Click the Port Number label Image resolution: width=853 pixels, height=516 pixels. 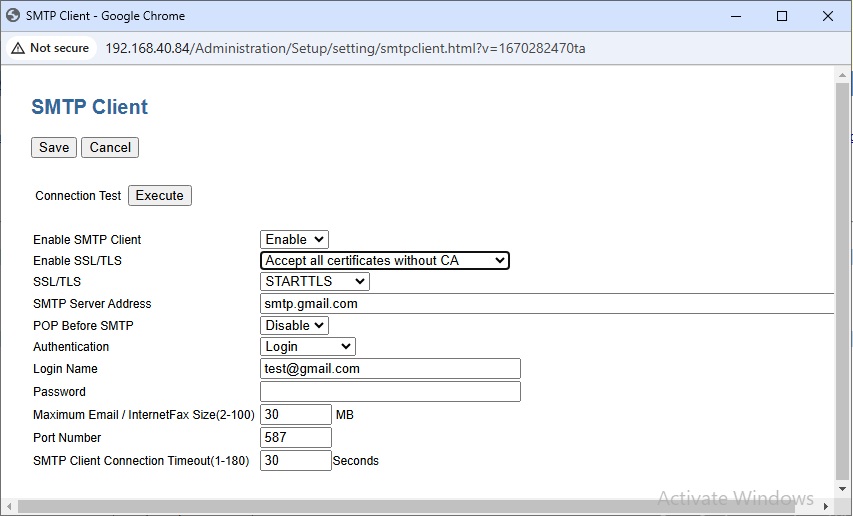click(67, 438)
